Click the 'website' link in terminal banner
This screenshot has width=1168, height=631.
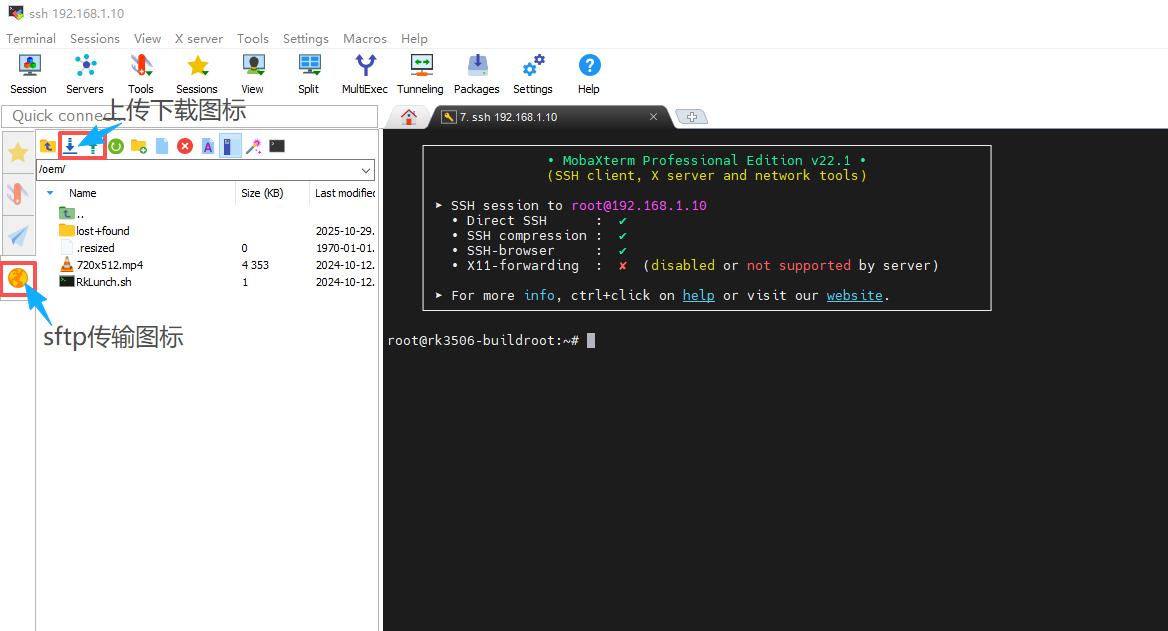[x=854, y=296]
